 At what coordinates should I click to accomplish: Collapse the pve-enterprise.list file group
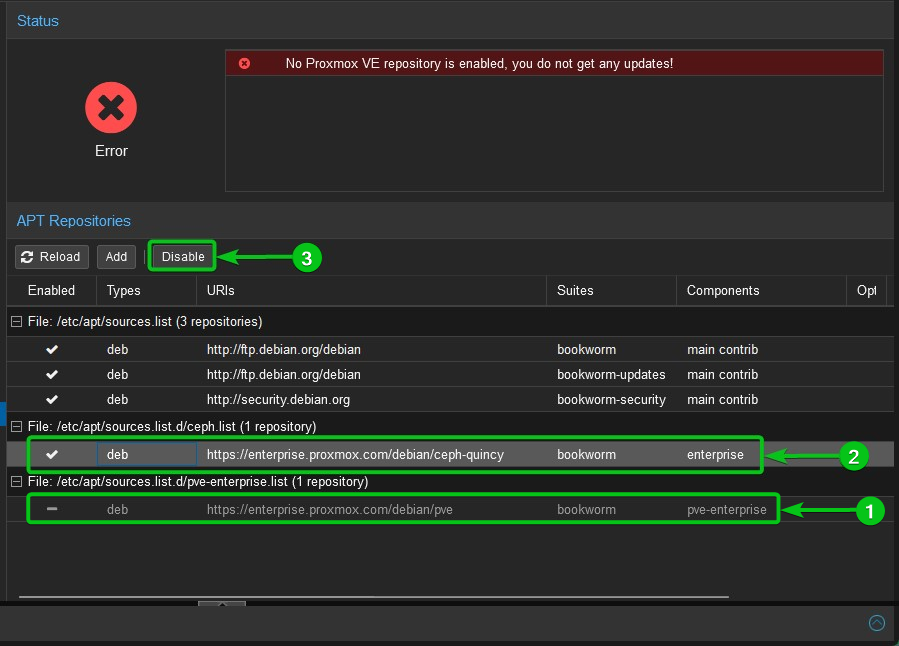click(17, 481)
